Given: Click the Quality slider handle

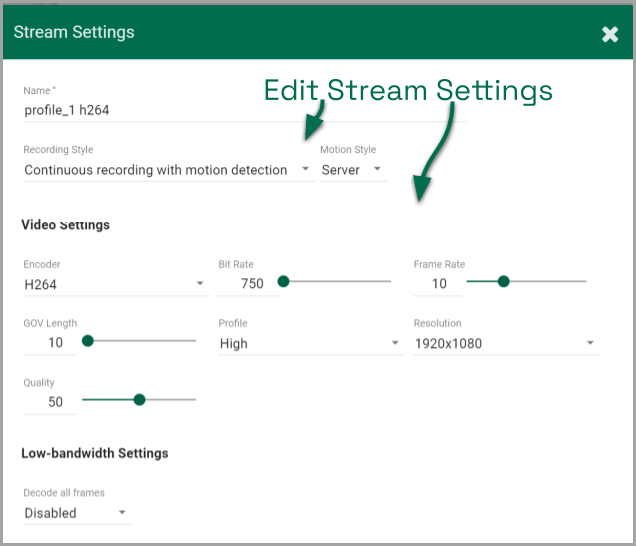Looking at the screenshot, I should tap(139, 400).
